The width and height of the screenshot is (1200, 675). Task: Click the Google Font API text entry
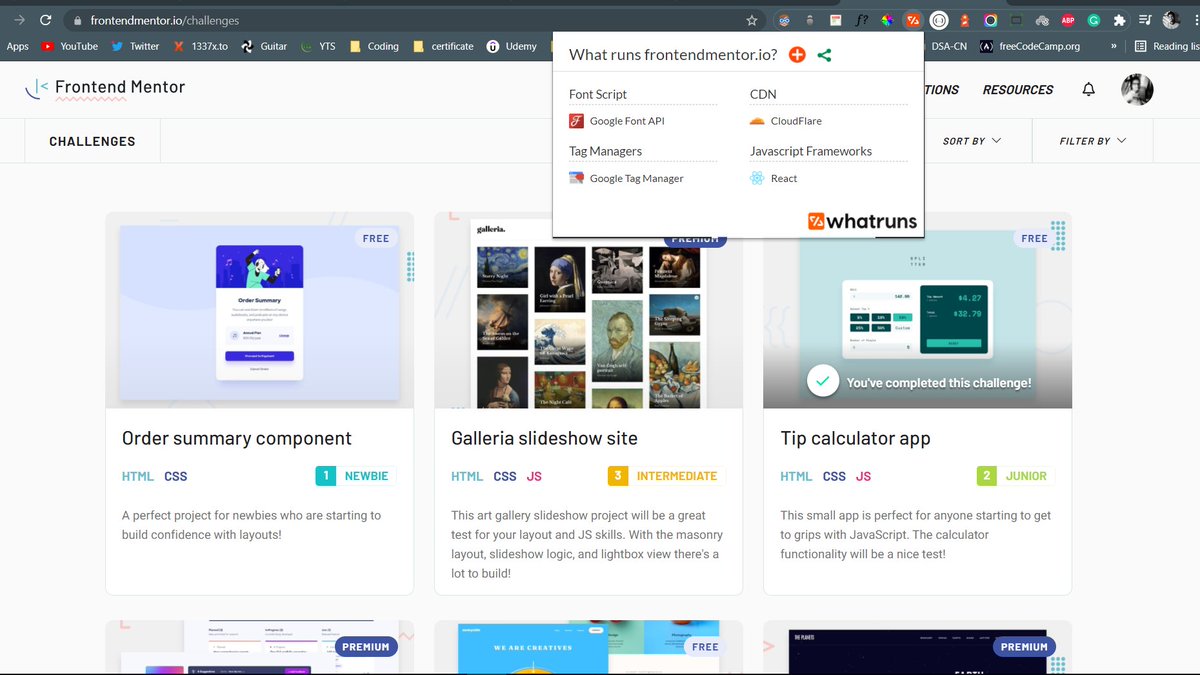(627, 121)
